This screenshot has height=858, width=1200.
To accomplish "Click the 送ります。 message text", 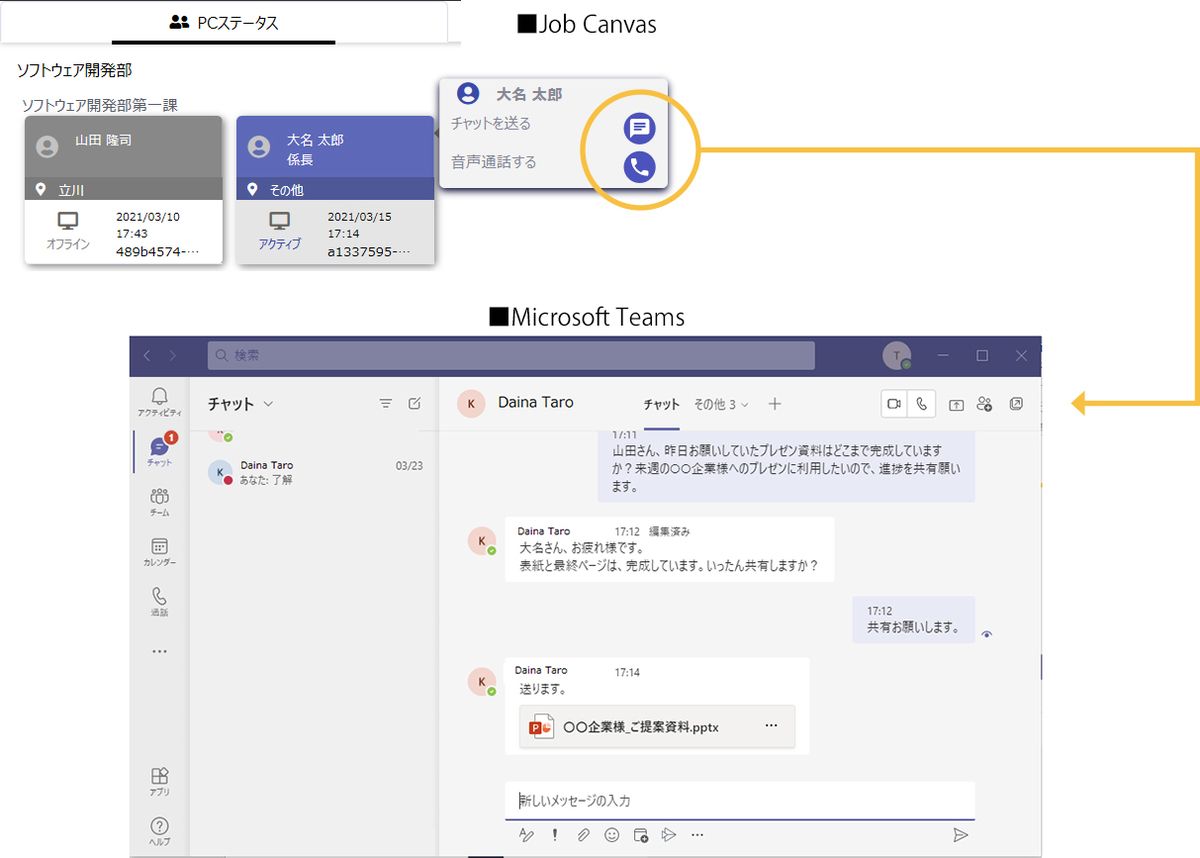I will click(544, 690).
